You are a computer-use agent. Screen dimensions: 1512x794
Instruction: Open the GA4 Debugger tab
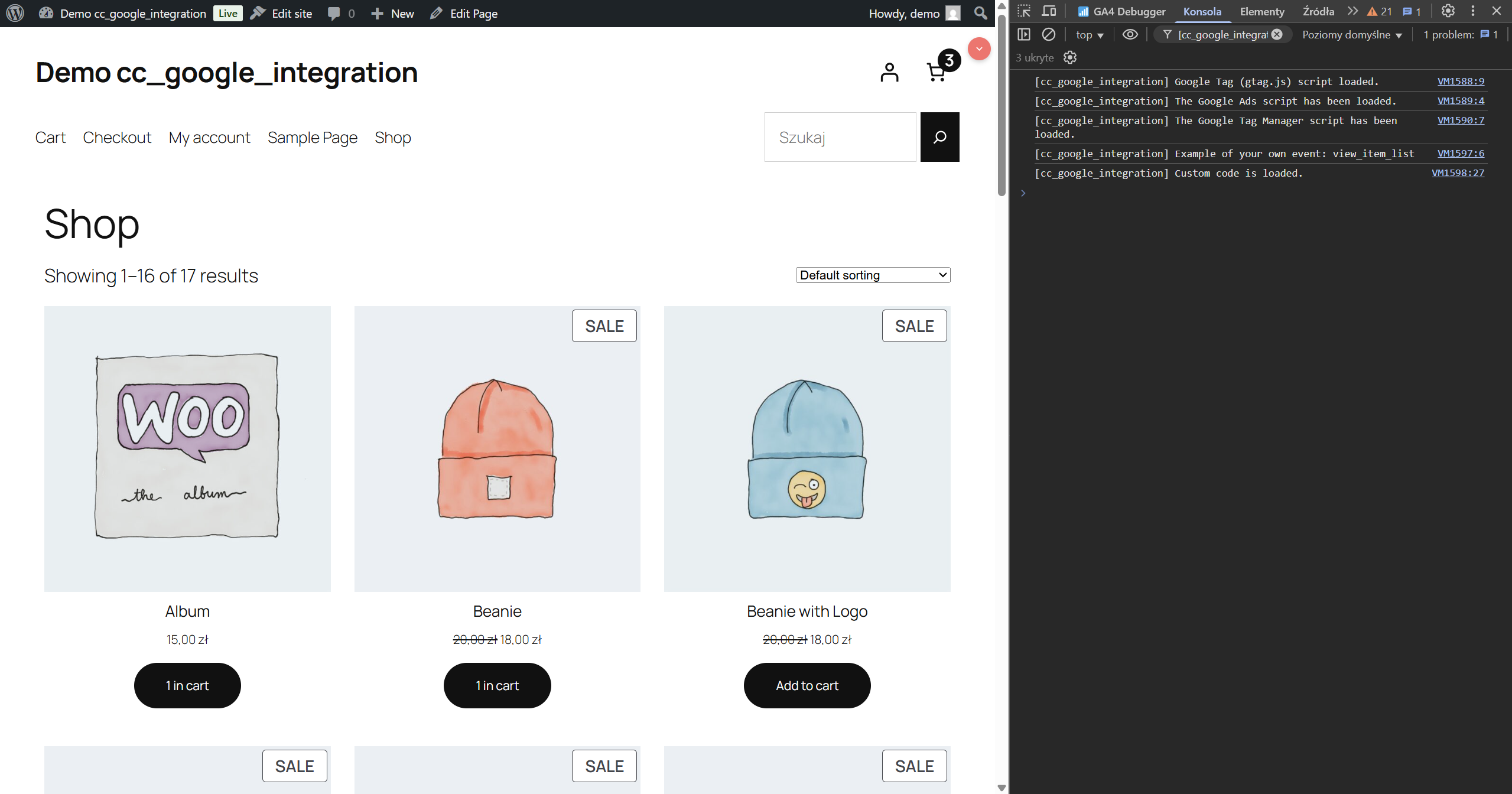pos(1121,11)
